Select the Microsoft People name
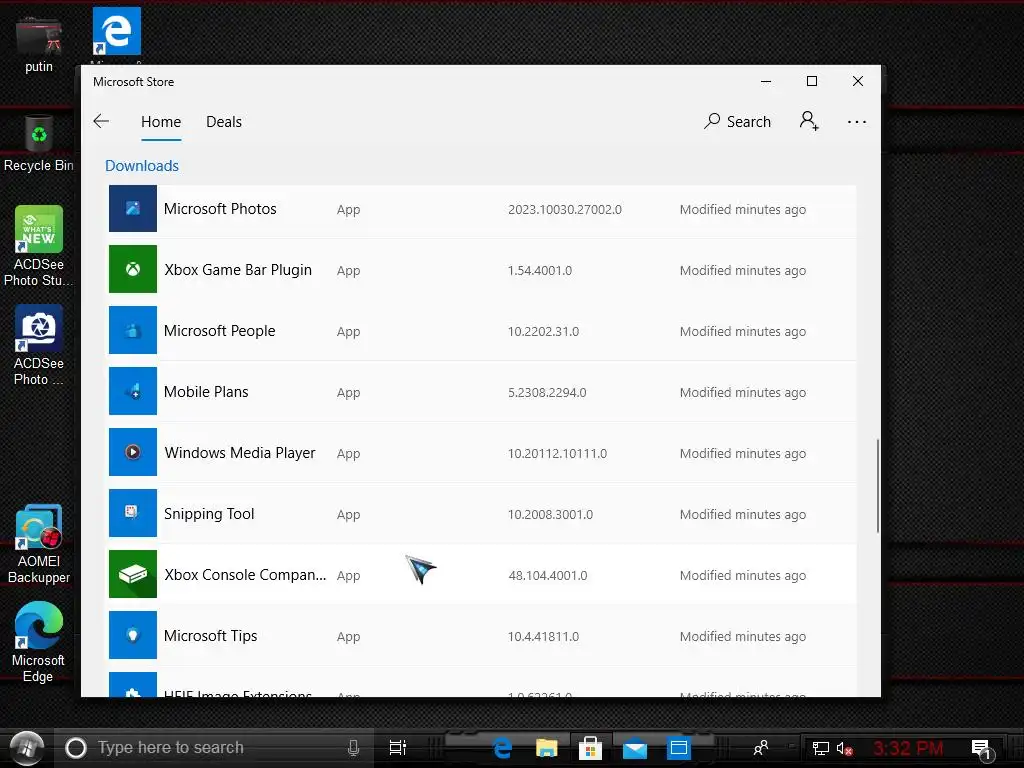The width and height of the screenshot is (1024, 768). tap(219, 331)
